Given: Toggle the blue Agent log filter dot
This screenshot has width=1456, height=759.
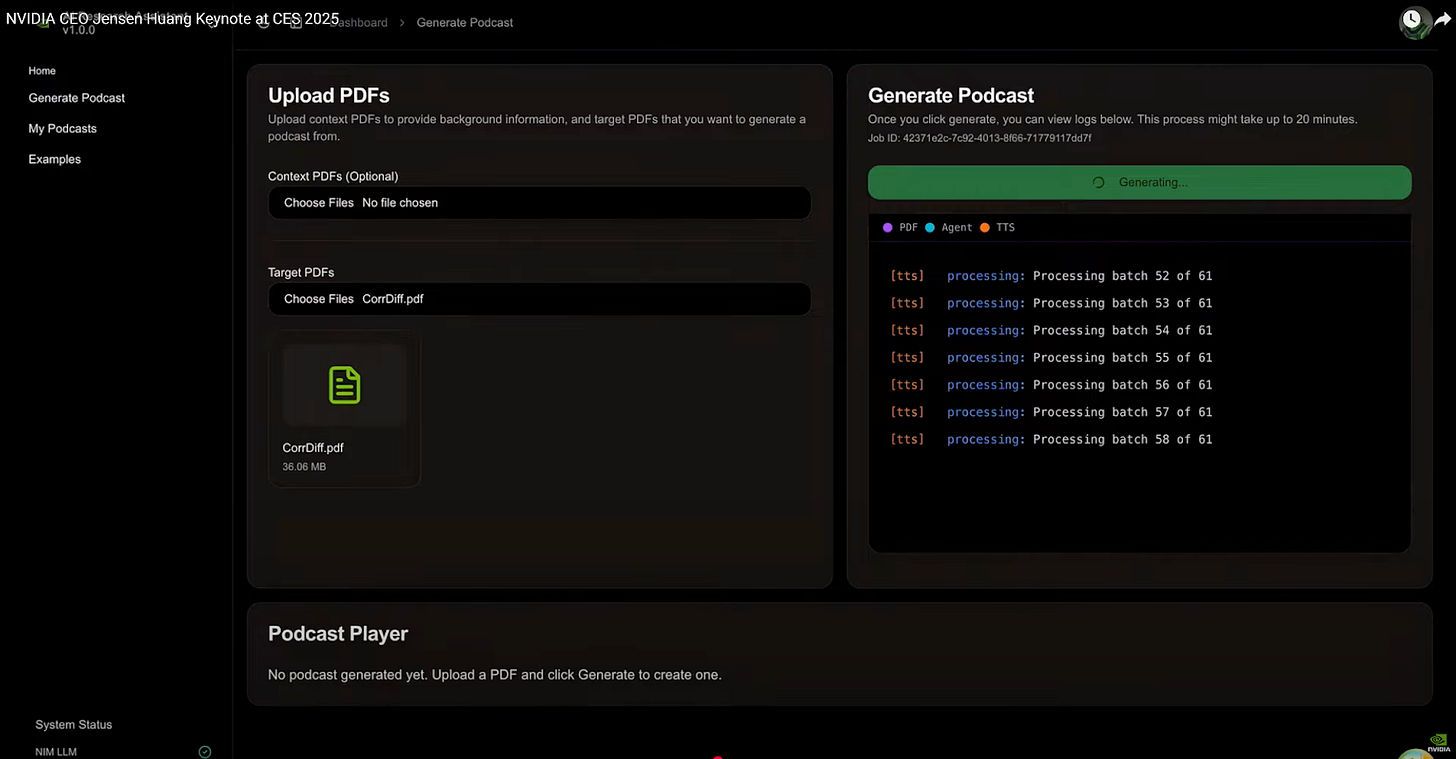Looking at the screenshot, I should click(x=930, y=228).
